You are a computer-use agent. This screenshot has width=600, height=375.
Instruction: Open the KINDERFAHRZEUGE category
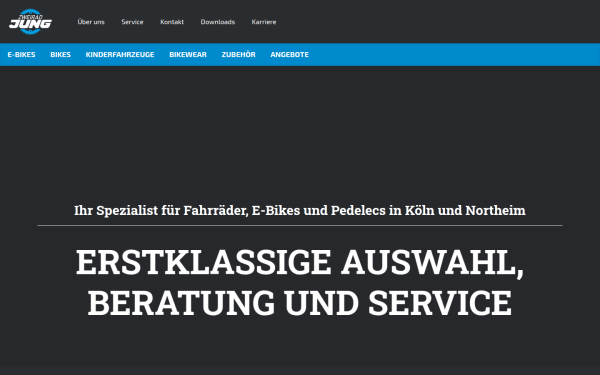click(x=120, y=55)
